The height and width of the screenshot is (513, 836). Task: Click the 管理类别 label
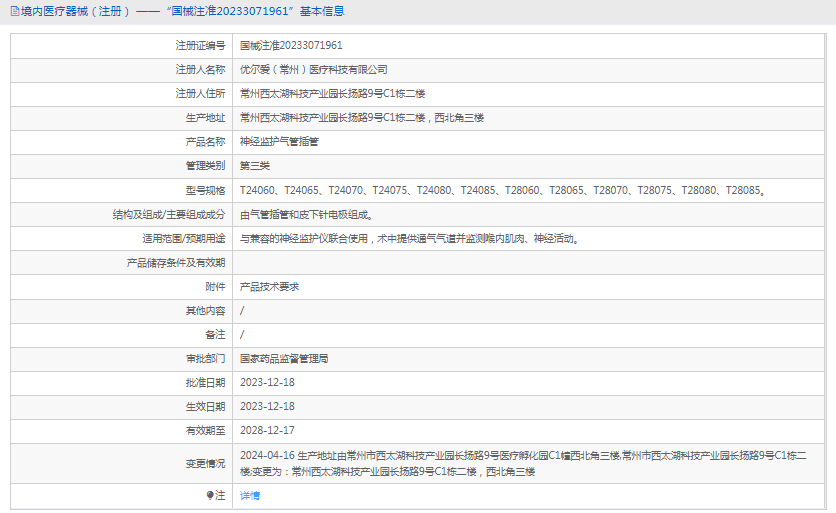point(205,165)
